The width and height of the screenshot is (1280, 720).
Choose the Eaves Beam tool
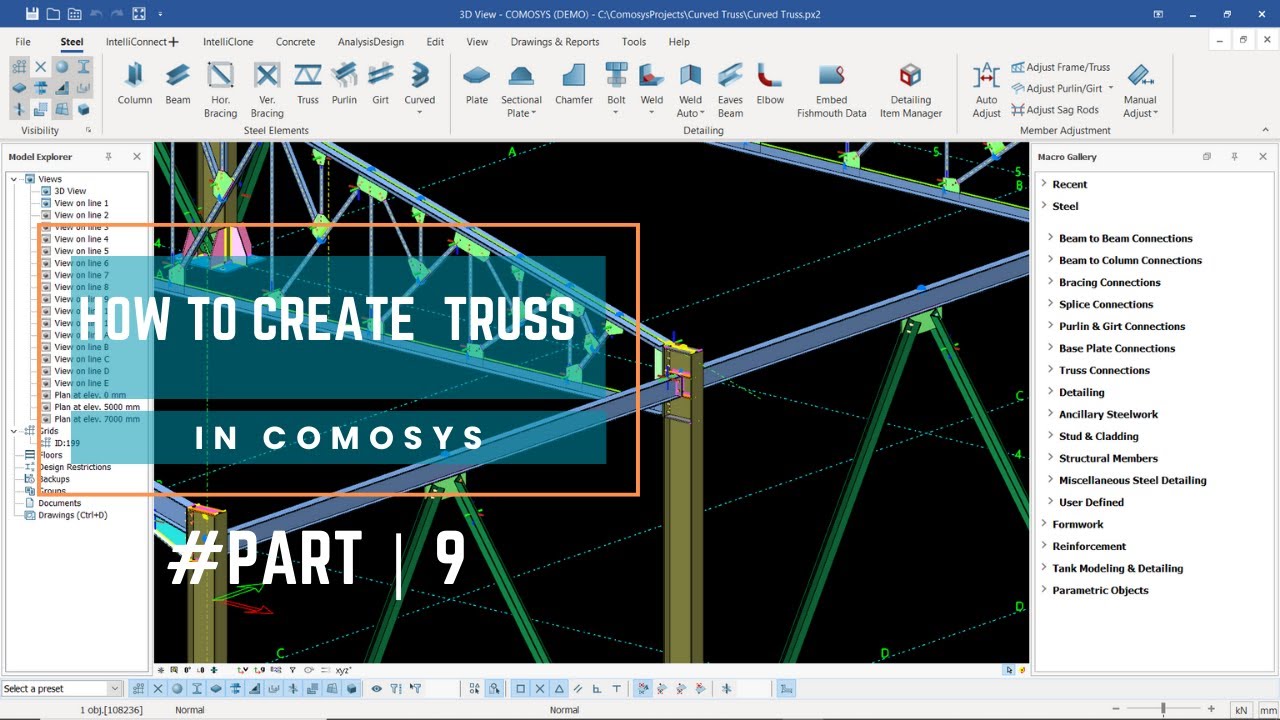pyautogui.click(x=730, y=90)
